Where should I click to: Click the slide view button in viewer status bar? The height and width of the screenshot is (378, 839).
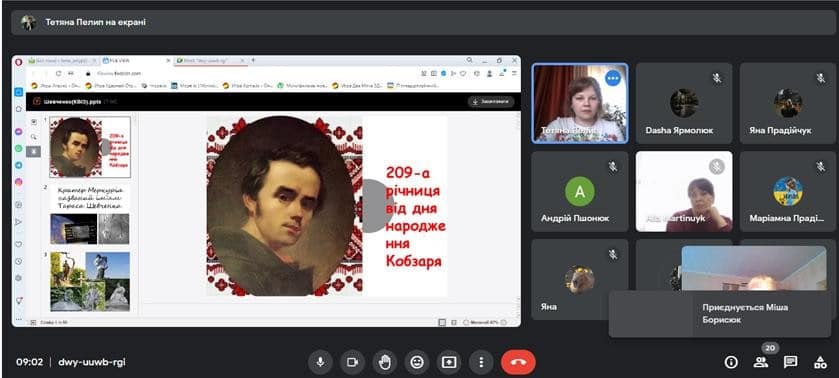[x=442, y=322]
